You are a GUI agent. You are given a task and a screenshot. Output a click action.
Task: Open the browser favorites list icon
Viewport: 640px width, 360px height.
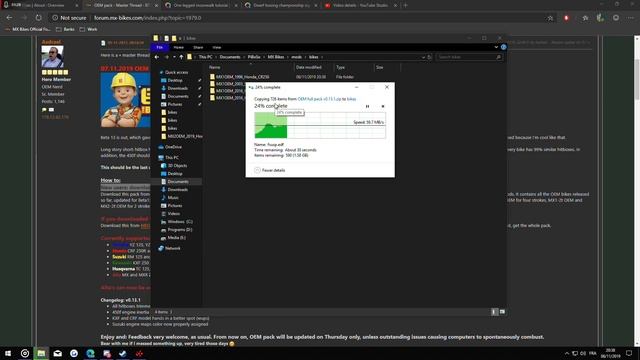click(x=585, y=18)
